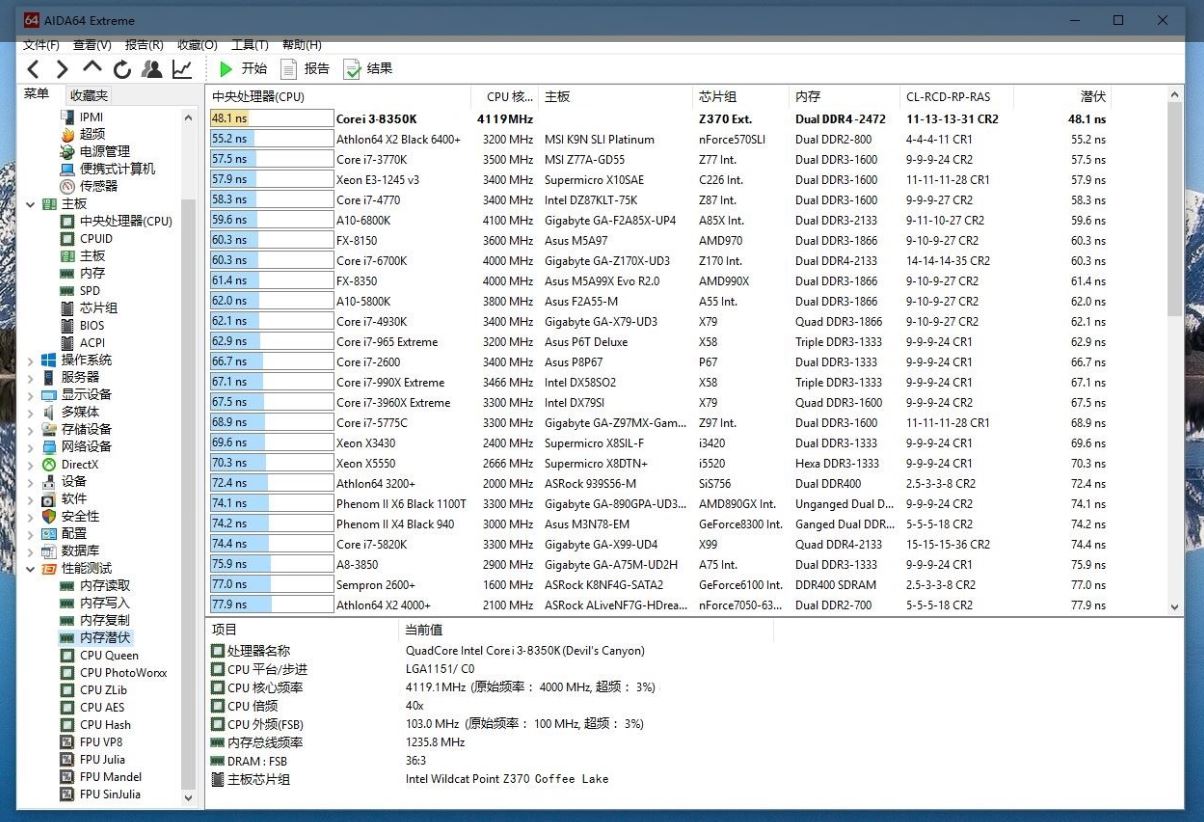This screenshot has width=1204, height=822.
Task: Switch to the 菜单 menu tab
Action: pos(37,94)
